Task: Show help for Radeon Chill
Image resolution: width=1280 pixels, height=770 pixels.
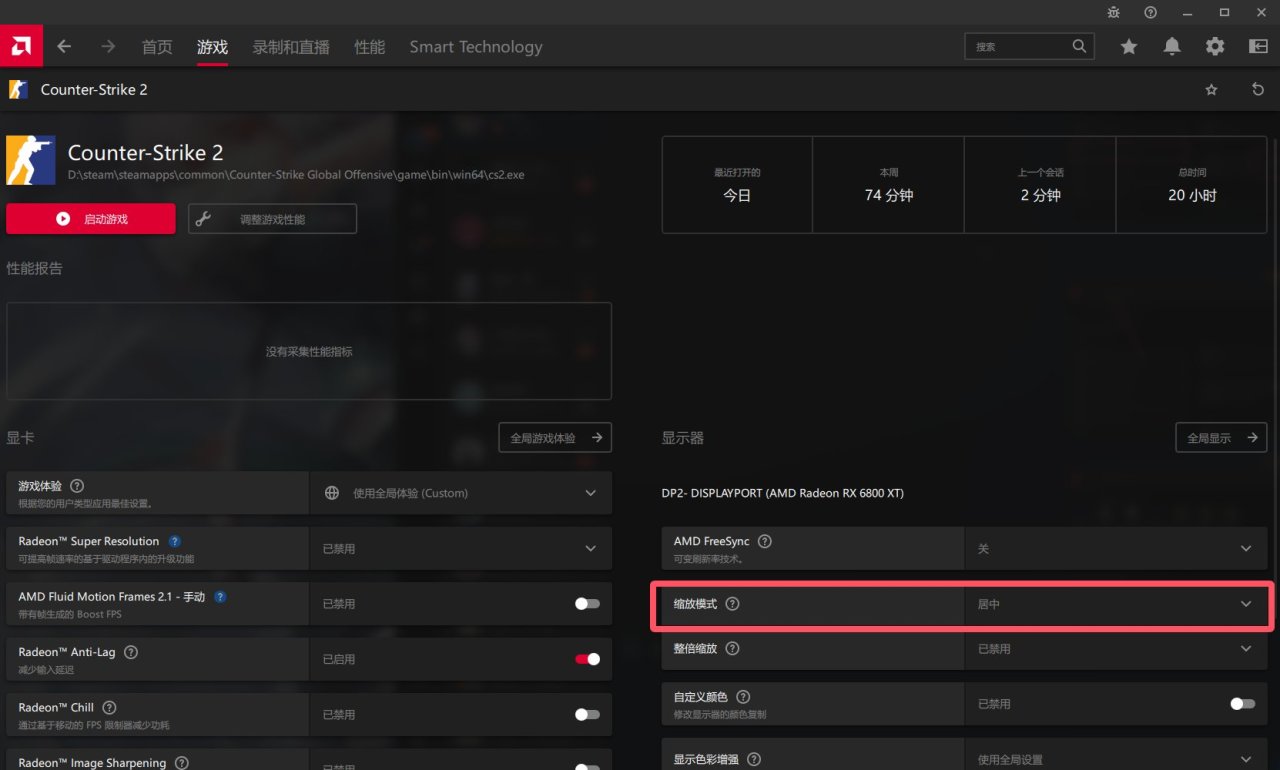Action: (109, 707)
